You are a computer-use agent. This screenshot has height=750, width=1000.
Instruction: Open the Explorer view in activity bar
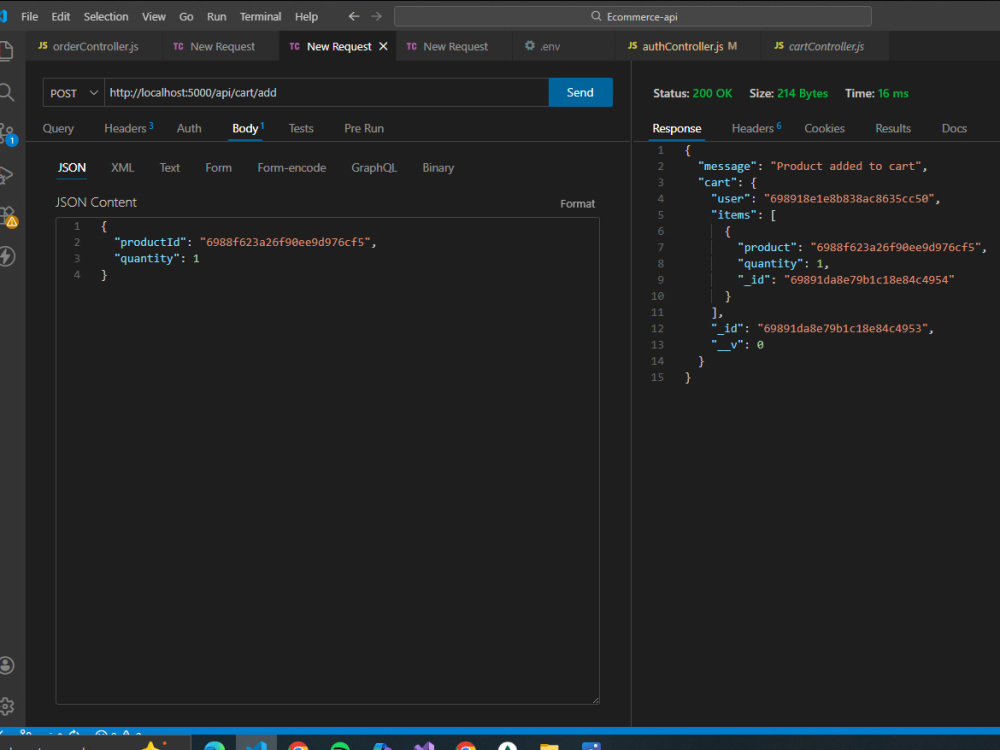tap(6, 51)
